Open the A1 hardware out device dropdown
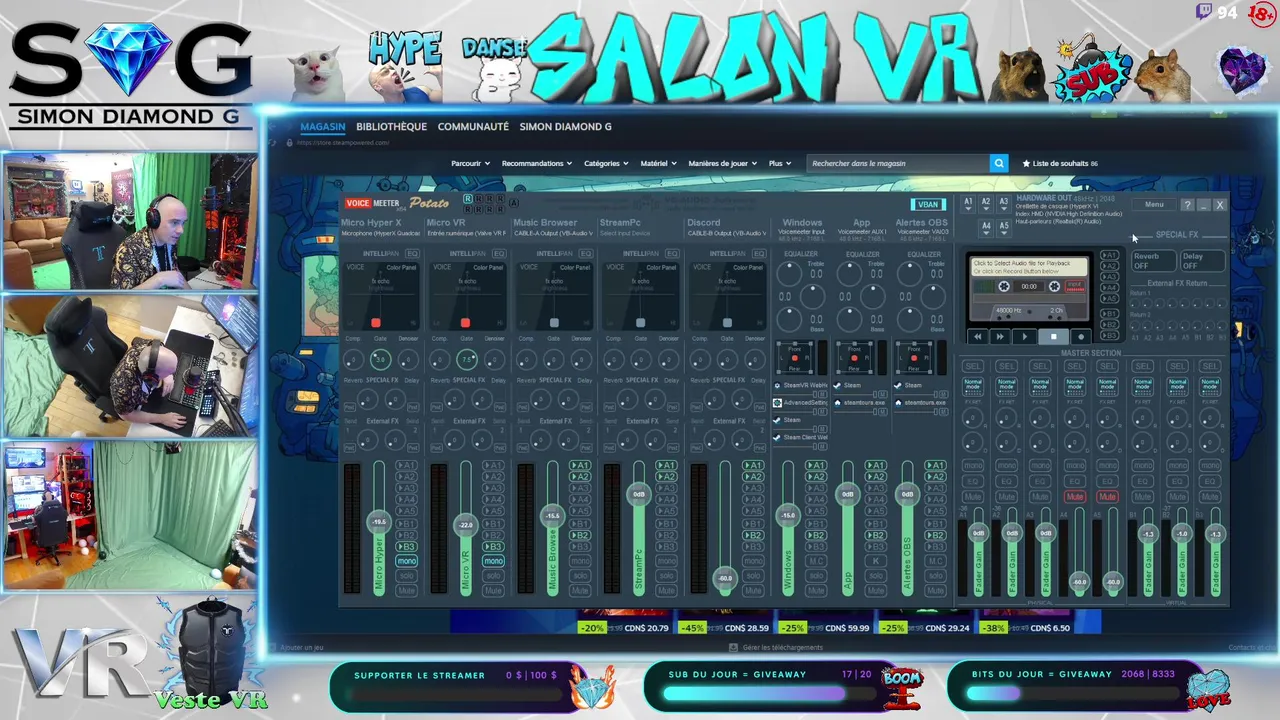This screenshot has height=720, width=1280. 968,202
